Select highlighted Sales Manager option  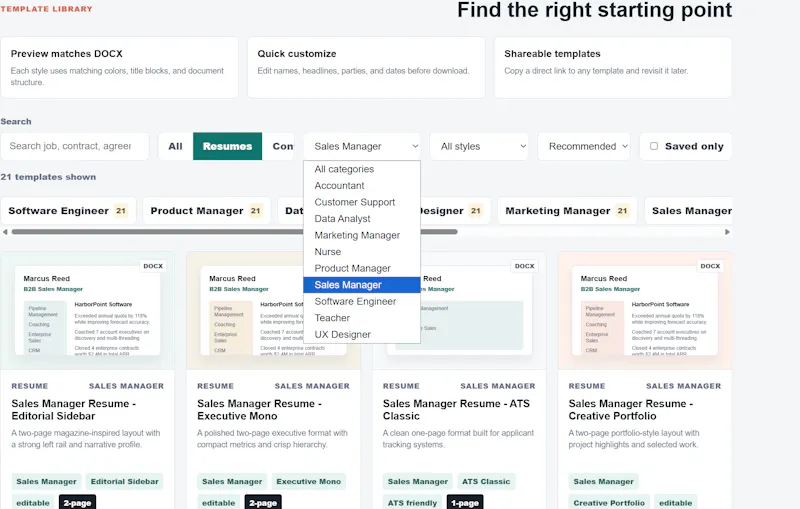click(x=362, y=285)
